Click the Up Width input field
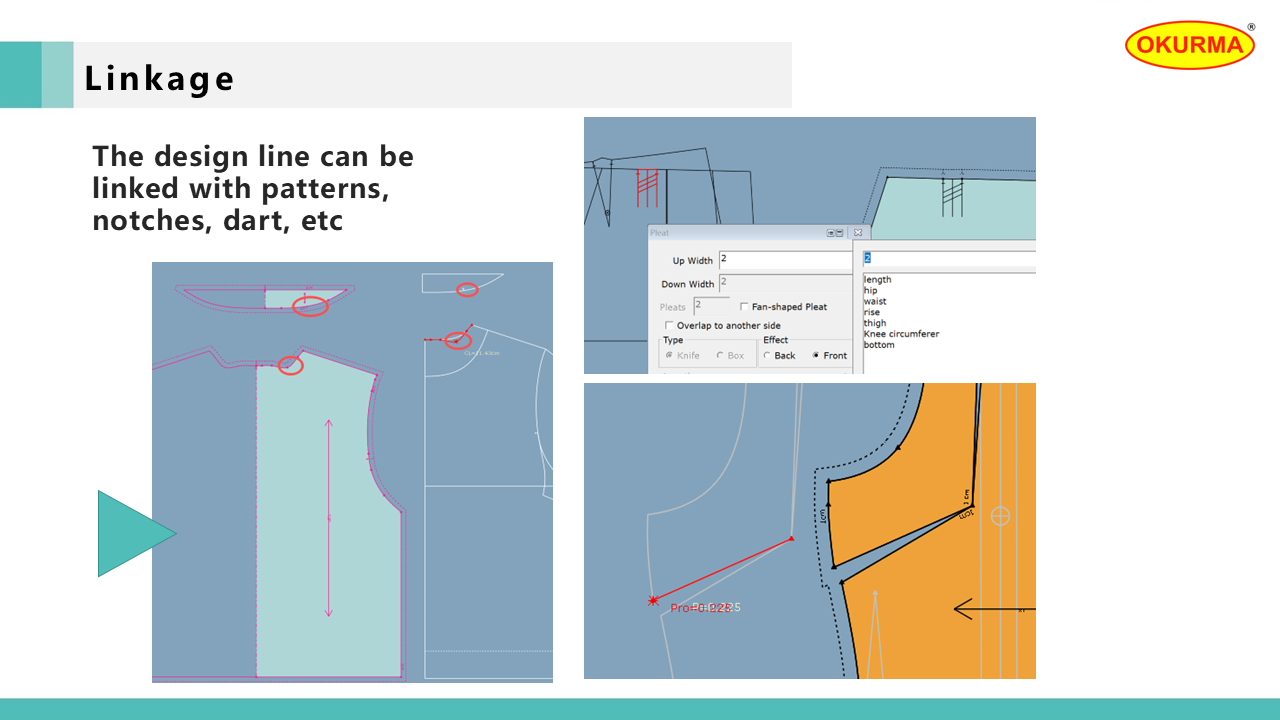The image size is (1280, 720). pyautogui.click(x=784, y=260)
